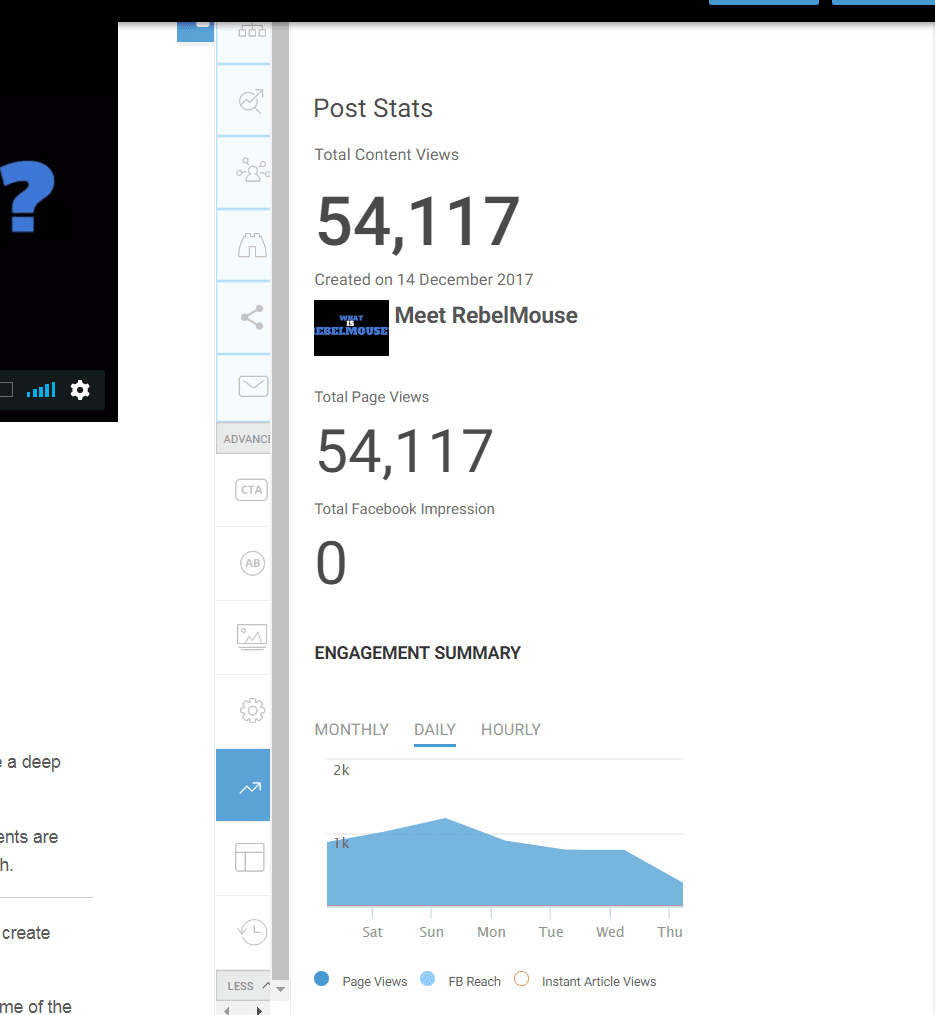Screen dimensions: 935x1015
Task: Click the envelope email icon
Action: (252, 386)
